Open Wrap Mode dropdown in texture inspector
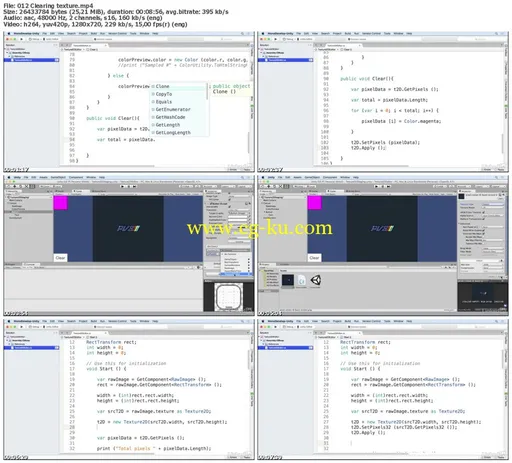 pyautogui.click(x=493, y=248)
